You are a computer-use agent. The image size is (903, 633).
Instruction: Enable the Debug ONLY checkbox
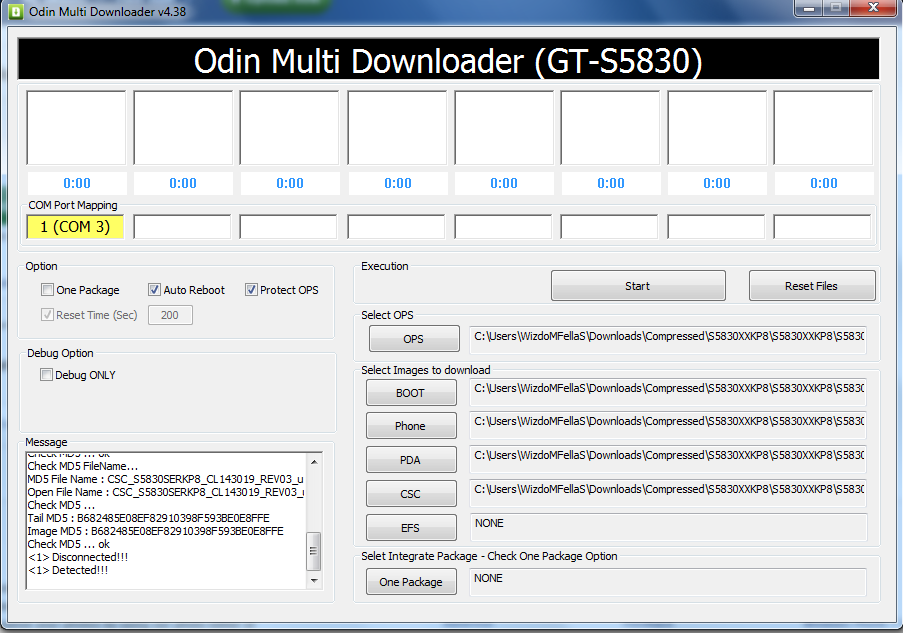(x=47, y=375)
